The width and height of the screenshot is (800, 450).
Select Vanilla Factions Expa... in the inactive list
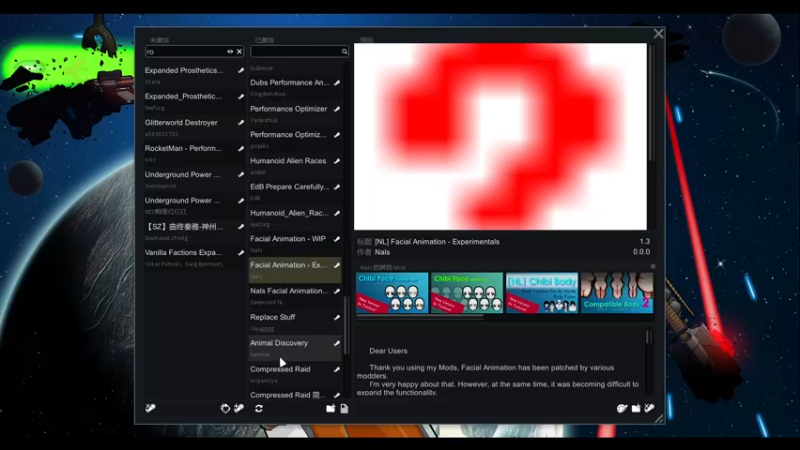point(194,257)
